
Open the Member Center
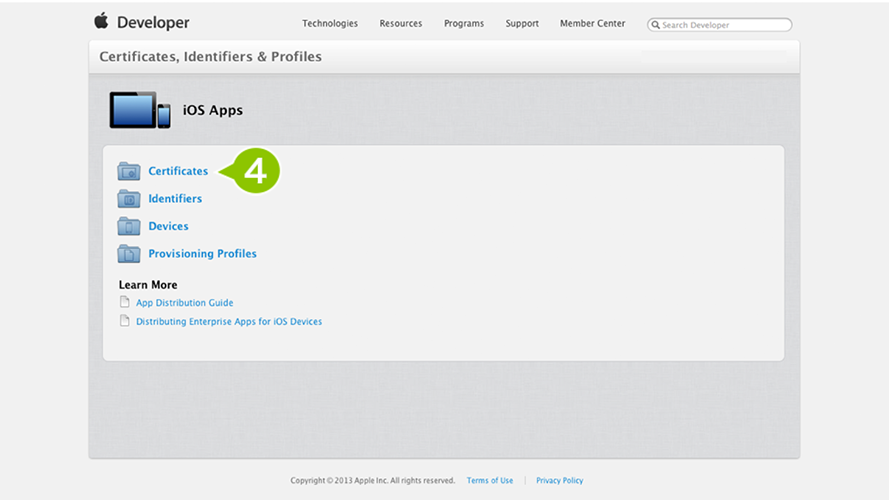click(592, 23)
